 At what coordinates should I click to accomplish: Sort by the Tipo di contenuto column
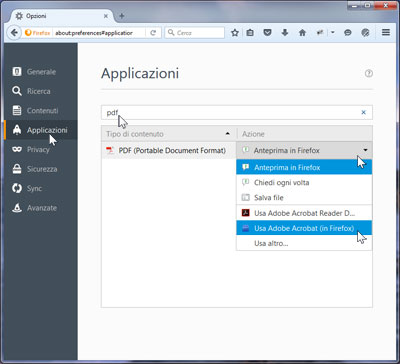pos(169,134)
